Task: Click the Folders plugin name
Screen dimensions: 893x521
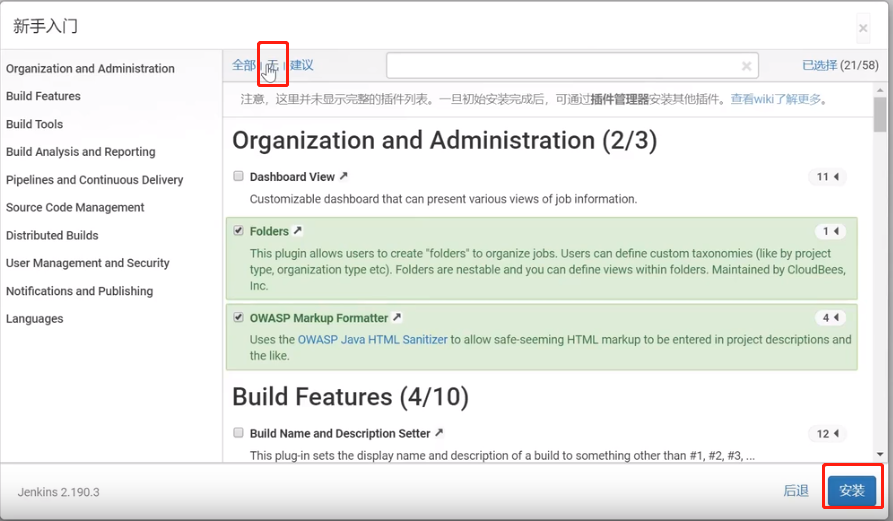Action: pyautogui.click(x=269, y=231)
